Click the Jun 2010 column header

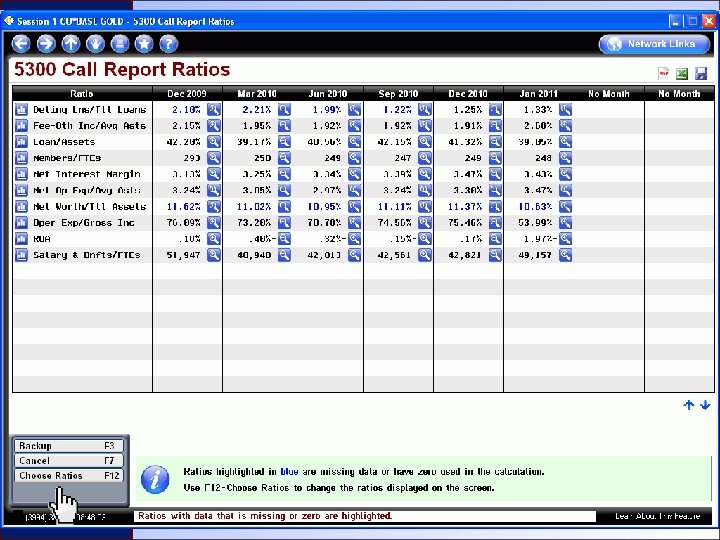click(328, 94)
